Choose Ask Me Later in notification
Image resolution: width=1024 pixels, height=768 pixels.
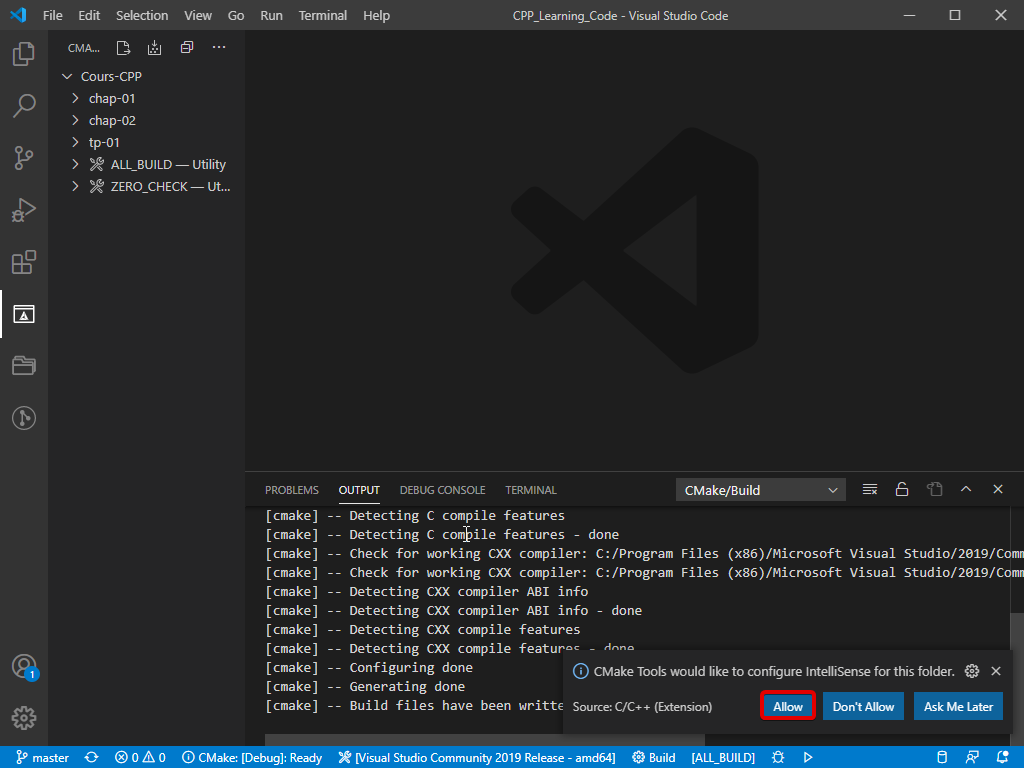(x=958, y=707)
